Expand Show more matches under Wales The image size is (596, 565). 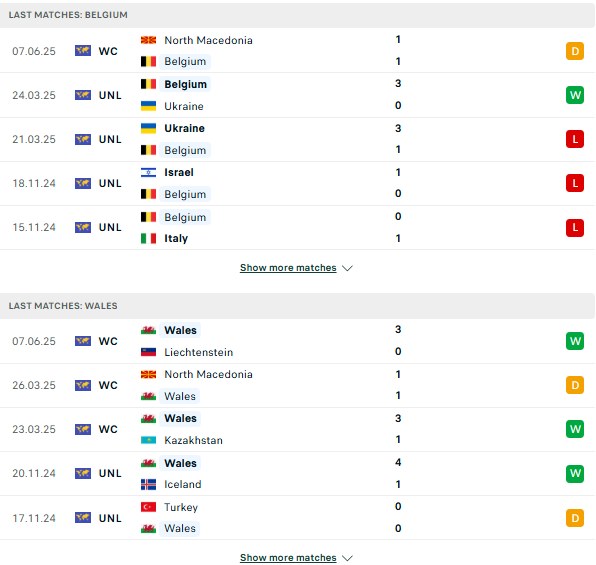point(288,557)
